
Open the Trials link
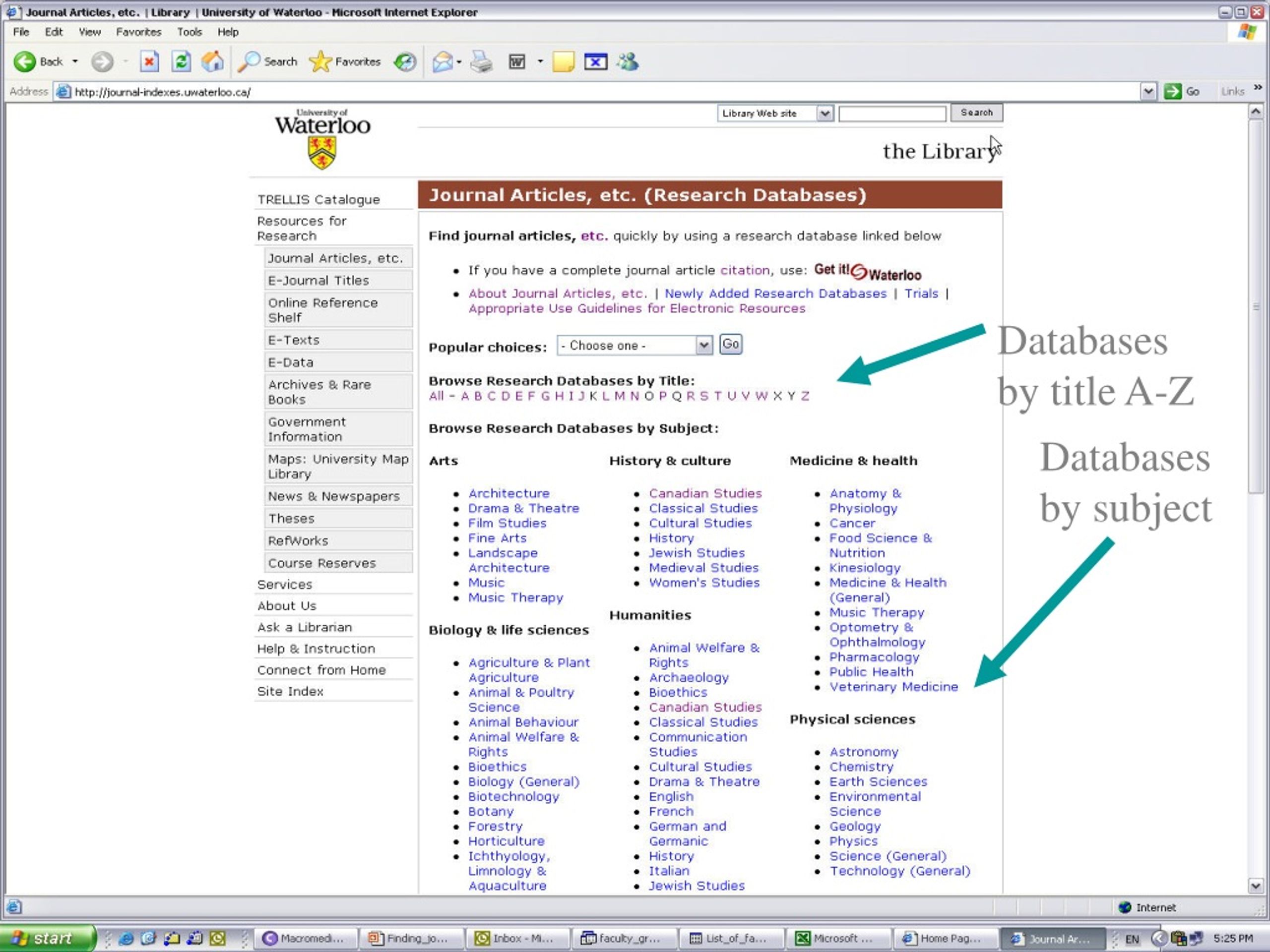(922, 293)
